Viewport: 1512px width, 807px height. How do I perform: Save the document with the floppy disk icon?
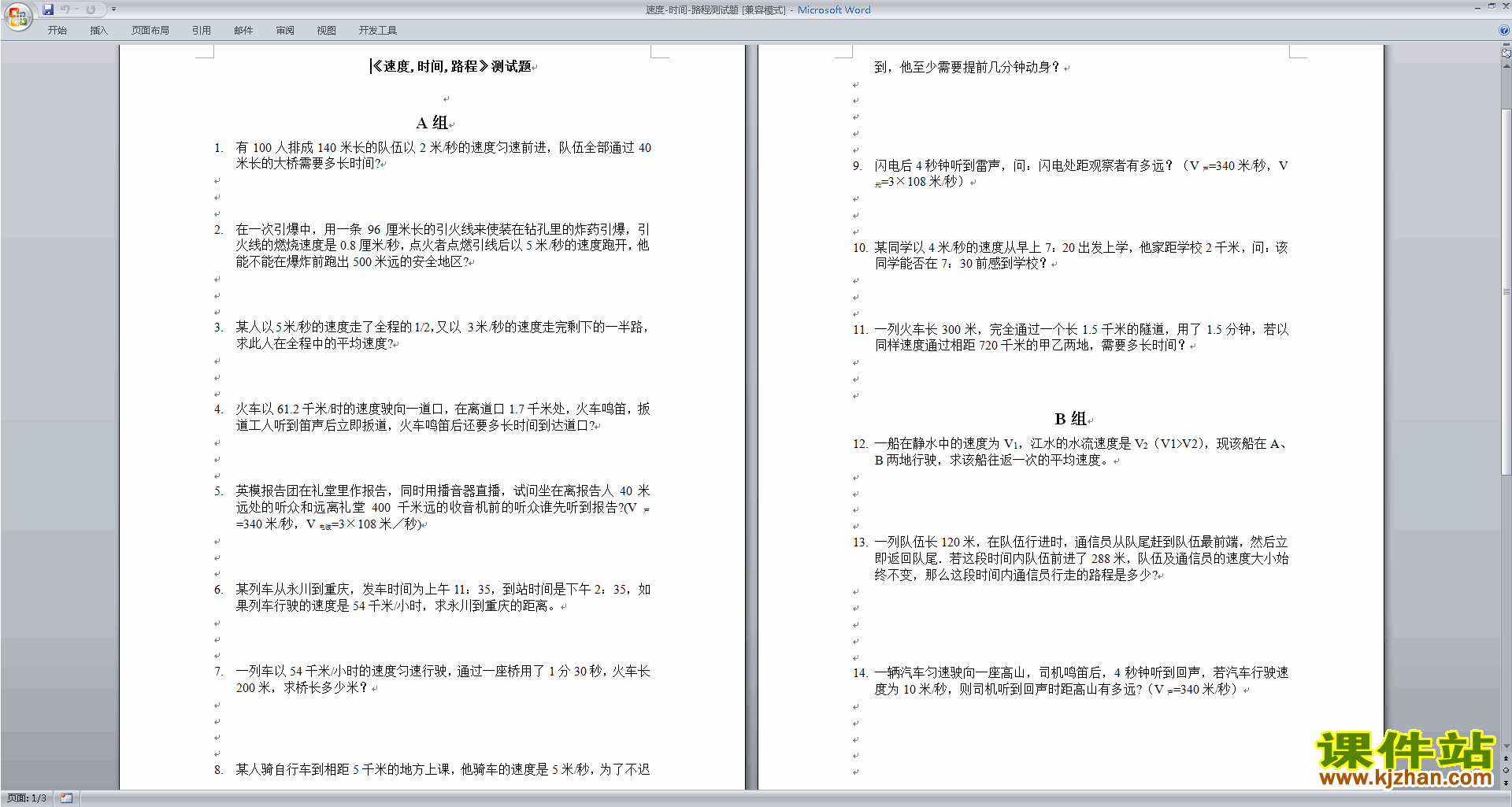pos(48,9)
